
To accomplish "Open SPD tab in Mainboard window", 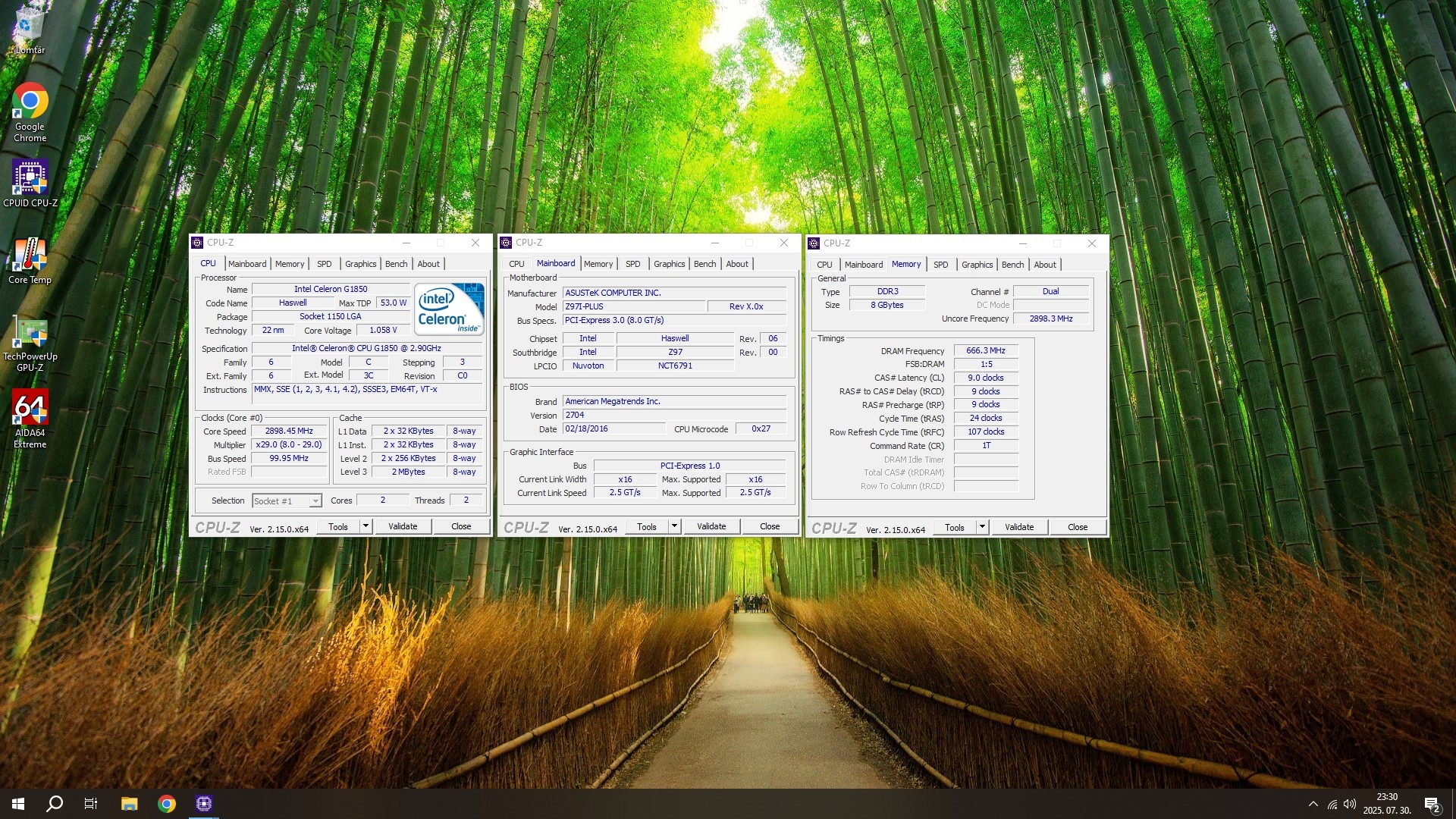I will click(x=632, y=264).
